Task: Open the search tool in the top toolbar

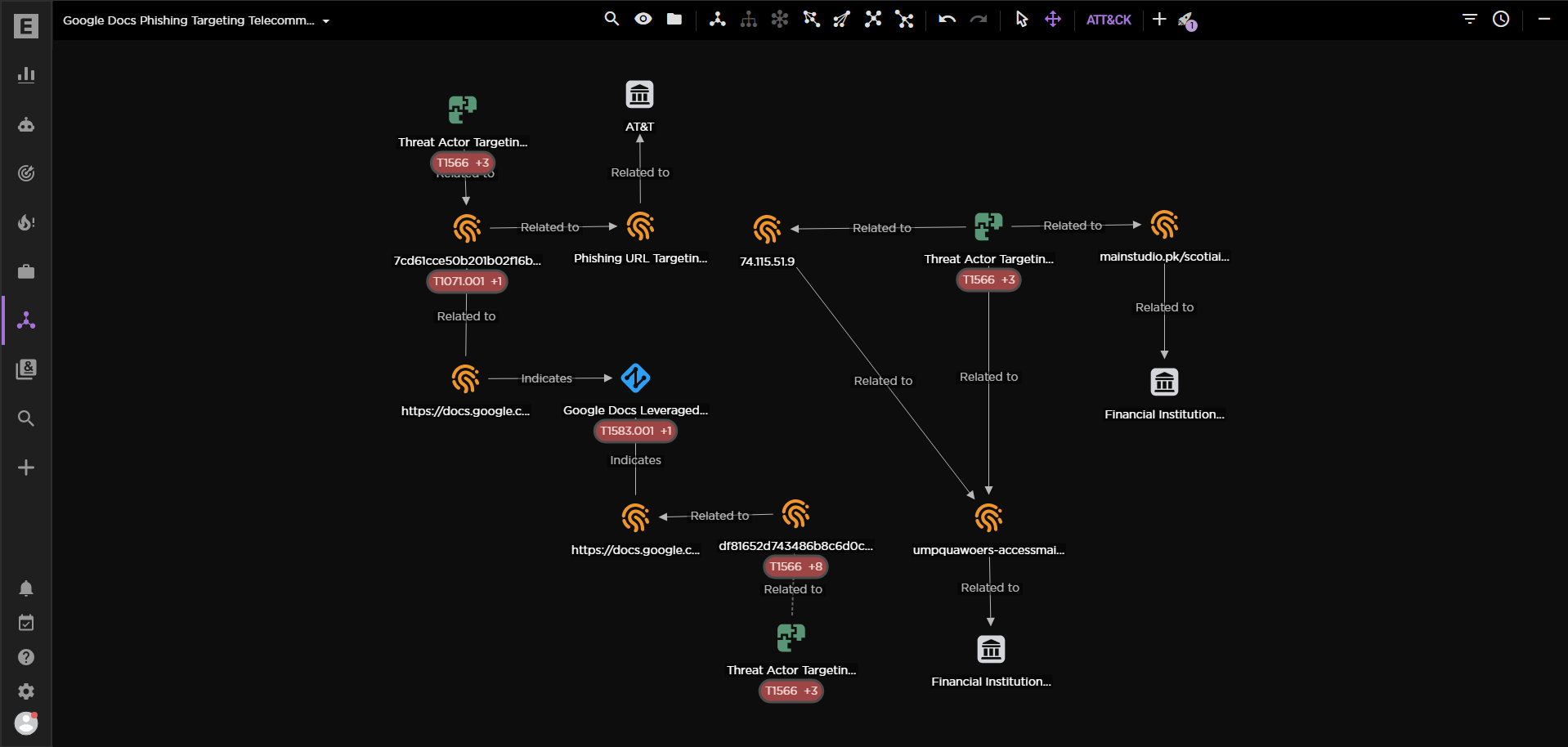Action: 611,19
